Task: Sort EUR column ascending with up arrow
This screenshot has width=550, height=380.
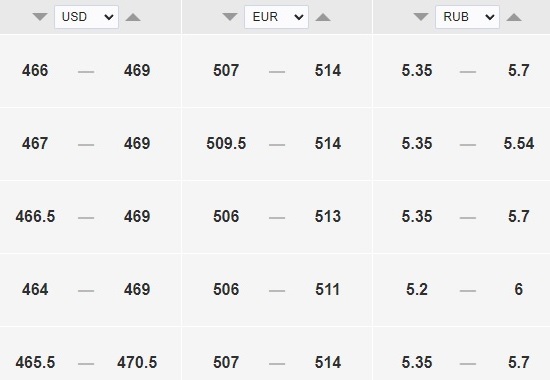Action: [323, 17]
